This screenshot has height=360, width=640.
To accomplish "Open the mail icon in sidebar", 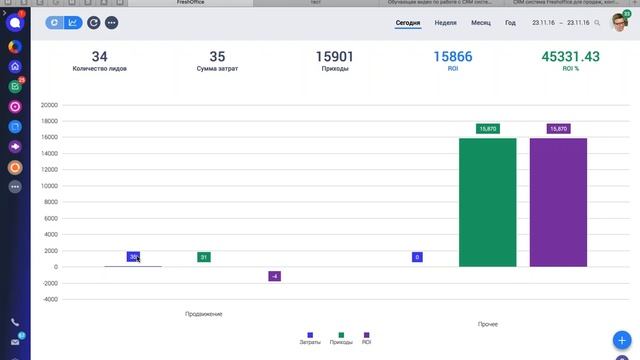I will [15, 342].
